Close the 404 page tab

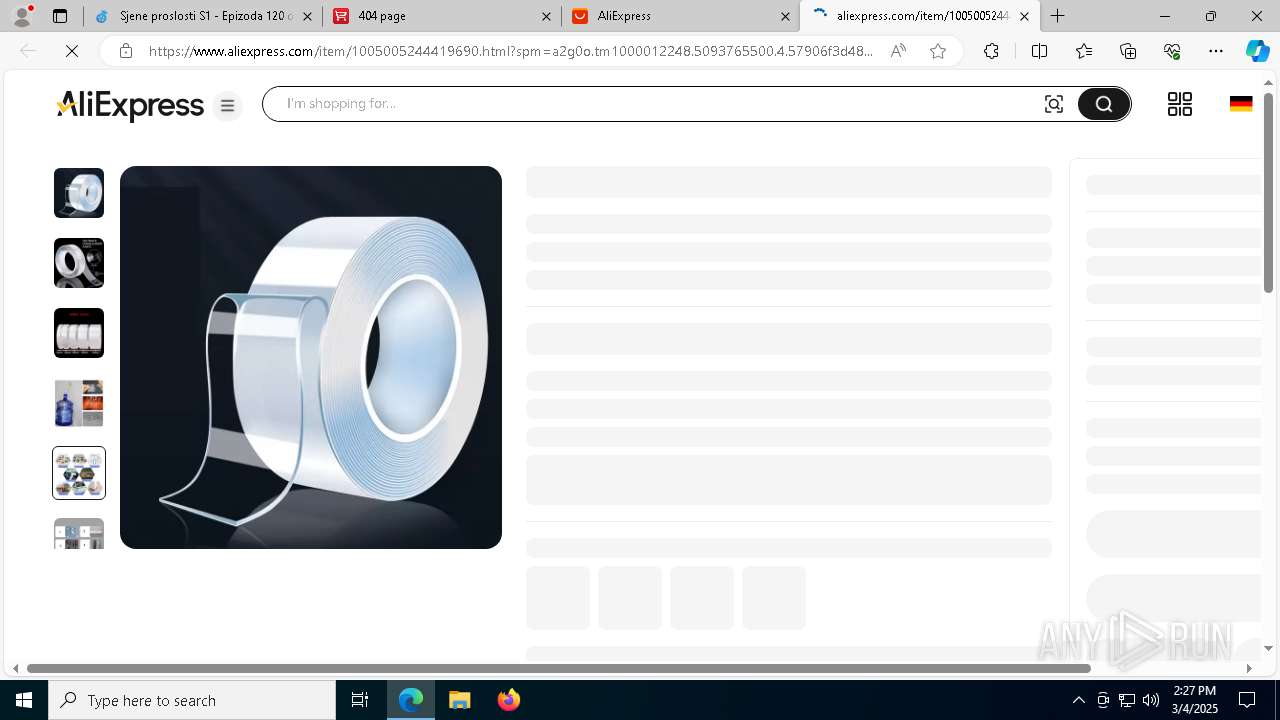point(546,16)
